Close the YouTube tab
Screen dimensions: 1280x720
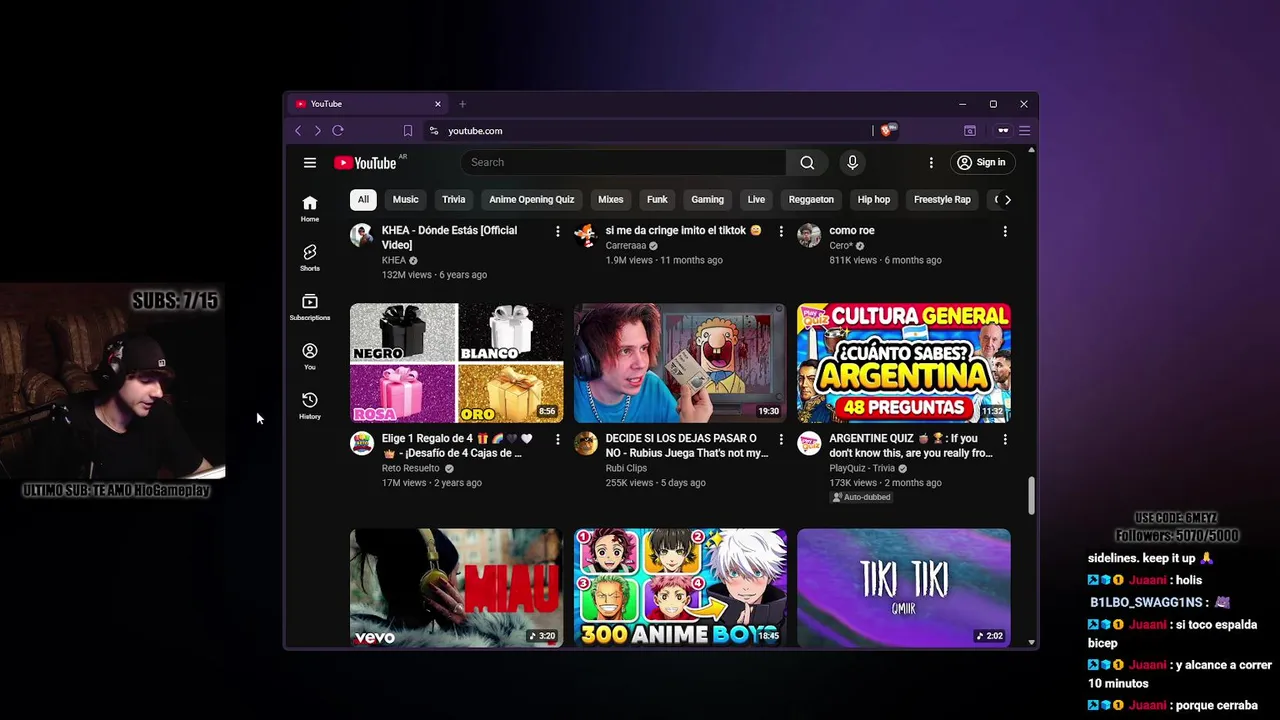click(x=437, y=104)
